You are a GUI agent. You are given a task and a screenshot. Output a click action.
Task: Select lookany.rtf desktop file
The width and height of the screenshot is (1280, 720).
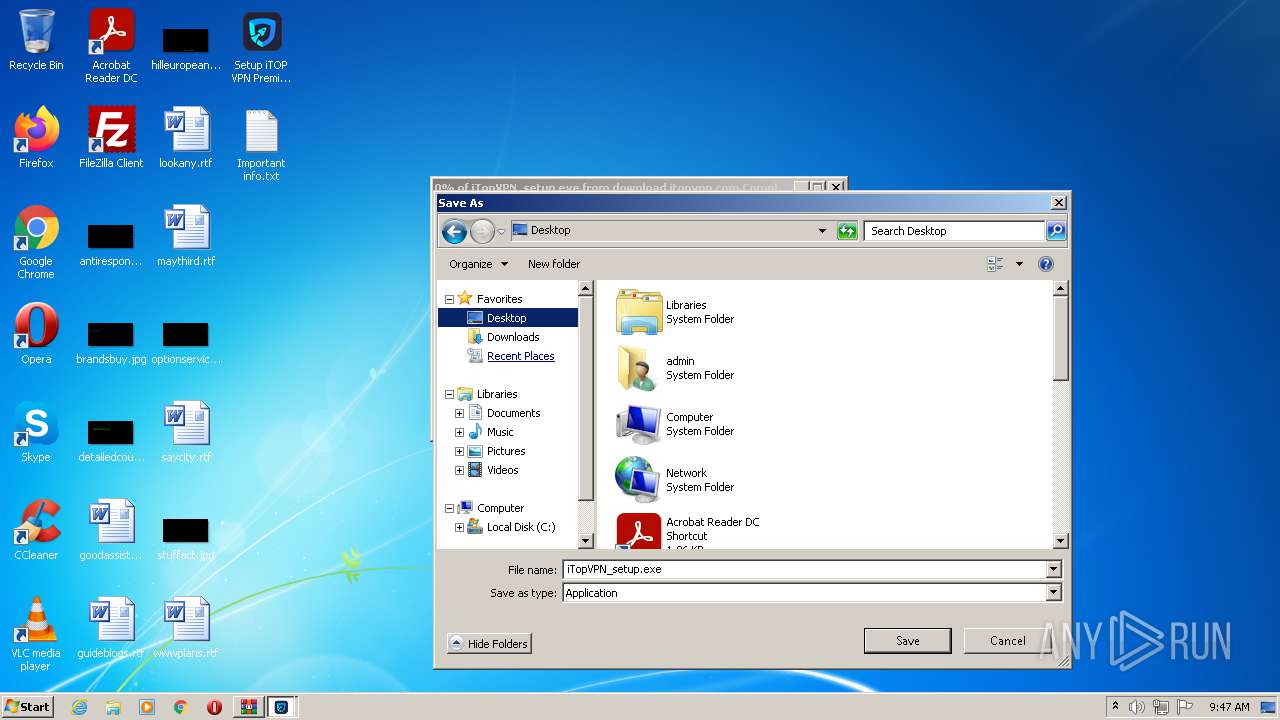click(186, 138)
